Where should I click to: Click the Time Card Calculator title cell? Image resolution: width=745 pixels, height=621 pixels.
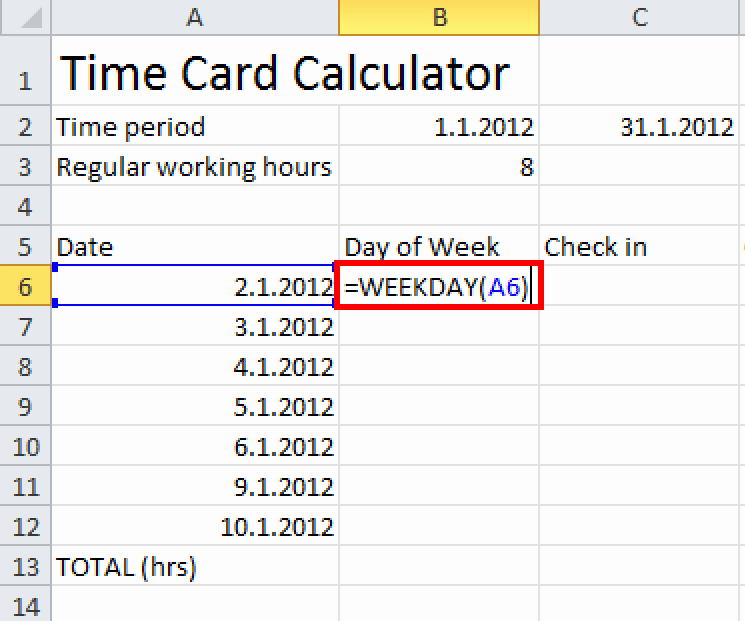[285, 74]
